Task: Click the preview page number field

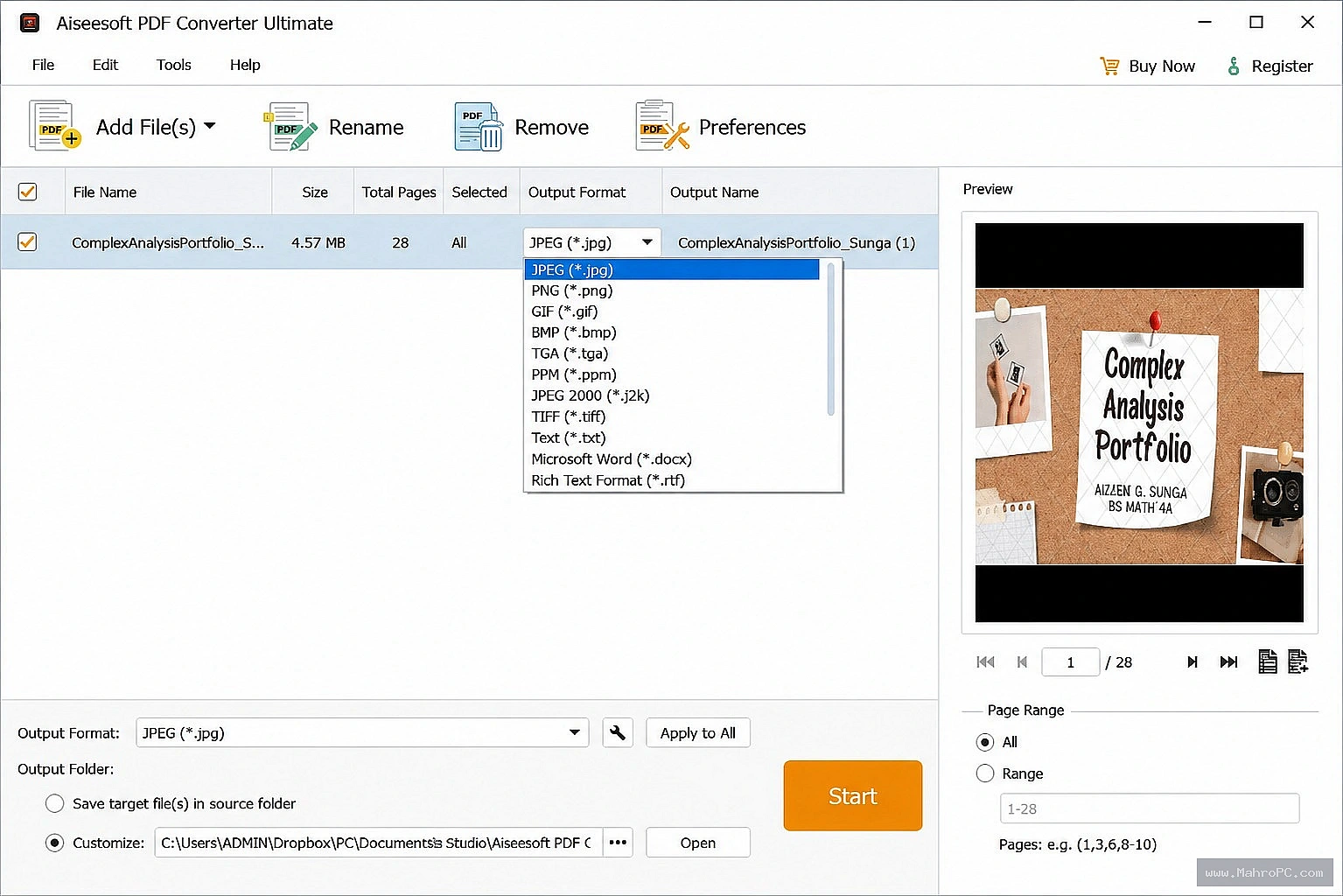Action: pos(1070,661)
